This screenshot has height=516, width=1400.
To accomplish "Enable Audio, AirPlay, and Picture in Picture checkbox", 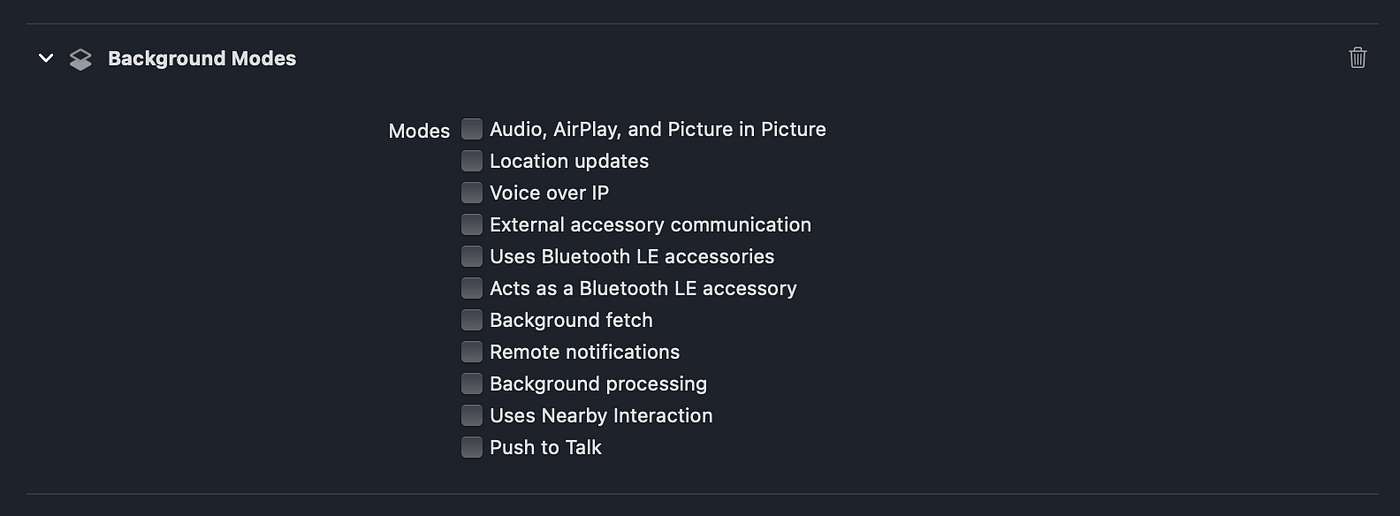I will click(x=472, y=129).
